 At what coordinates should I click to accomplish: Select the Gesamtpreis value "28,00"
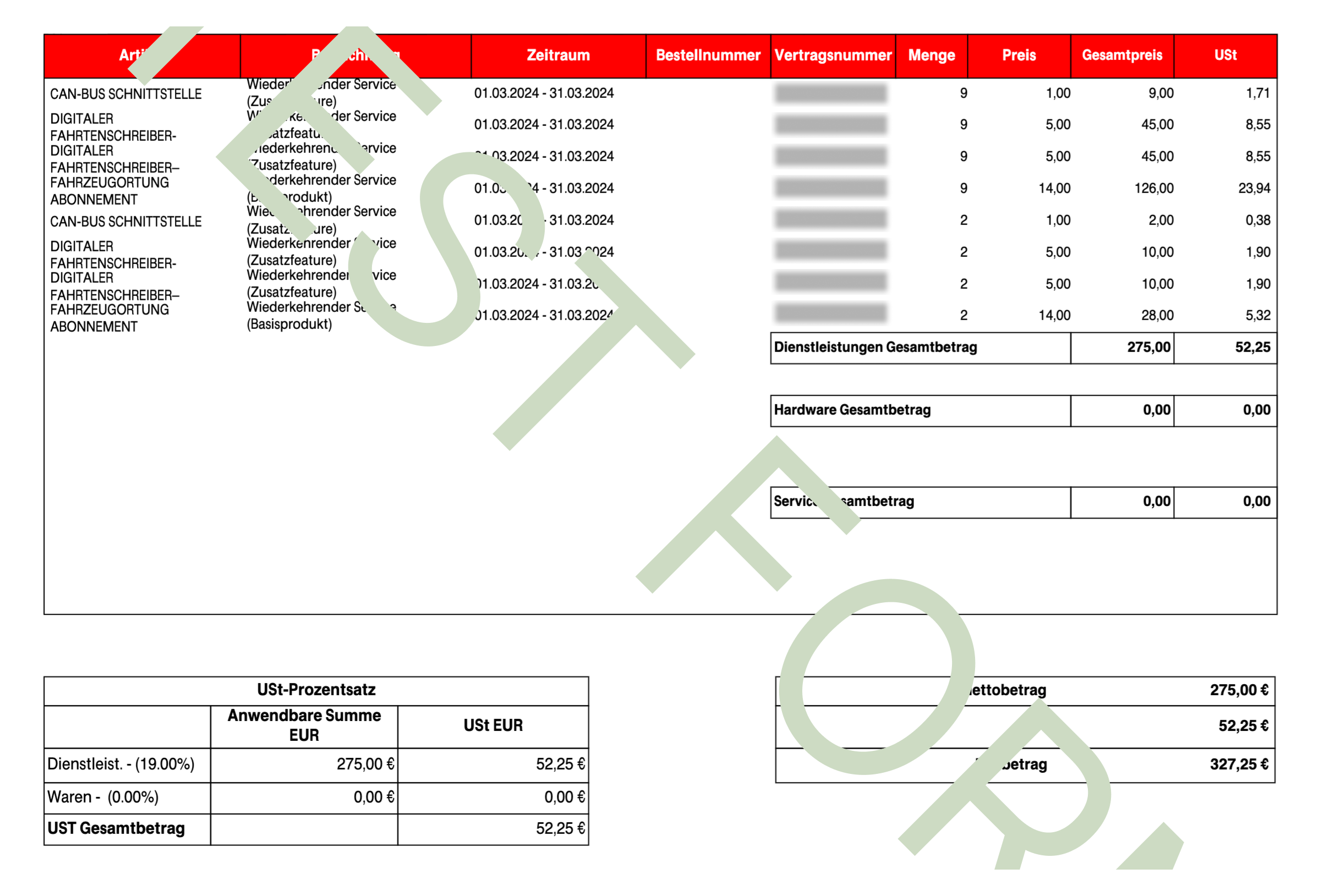[1157, 316]
